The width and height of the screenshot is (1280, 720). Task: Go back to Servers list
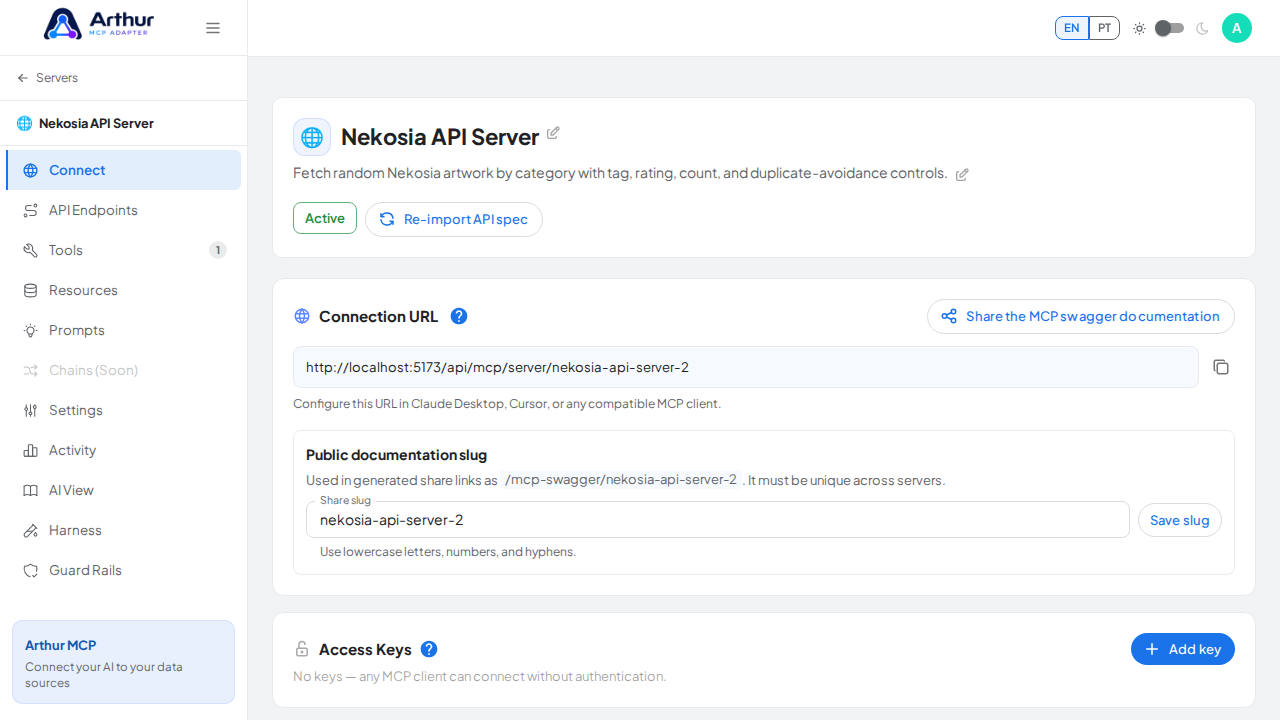(47, 78)
